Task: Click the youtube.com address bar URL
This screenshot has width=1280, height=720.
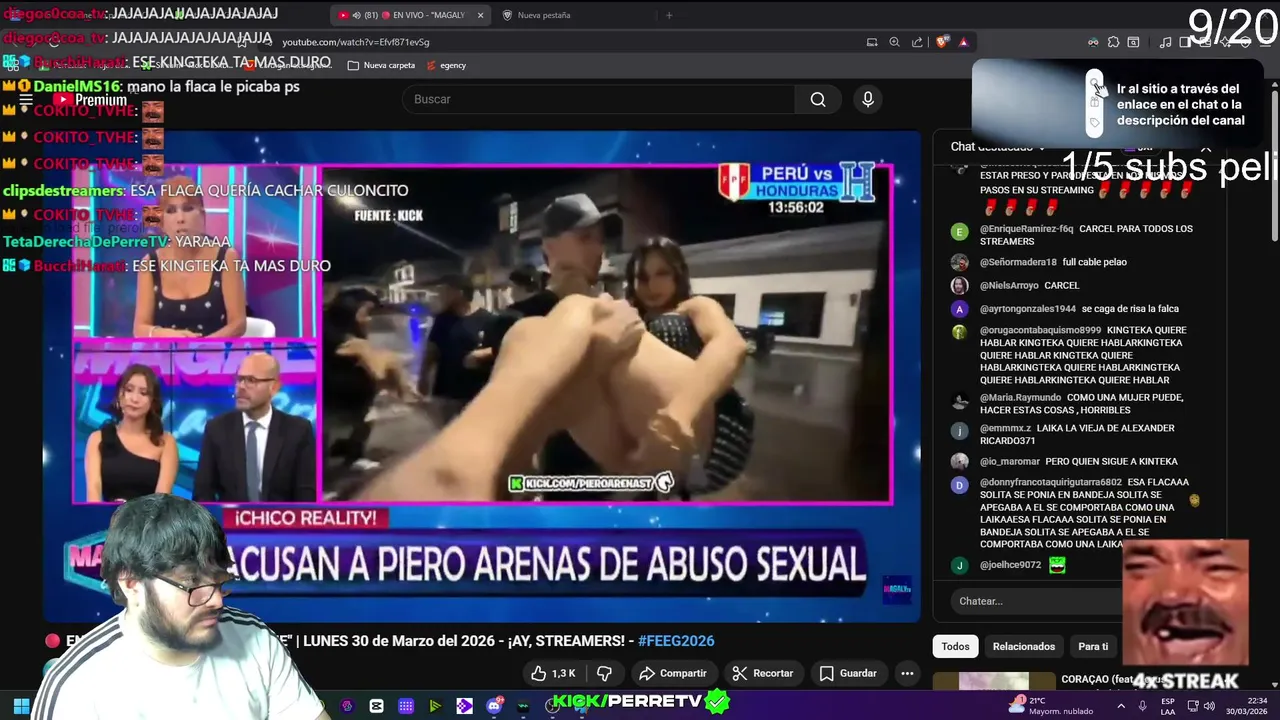Action: pyautogui.click(x=356, y=42)
